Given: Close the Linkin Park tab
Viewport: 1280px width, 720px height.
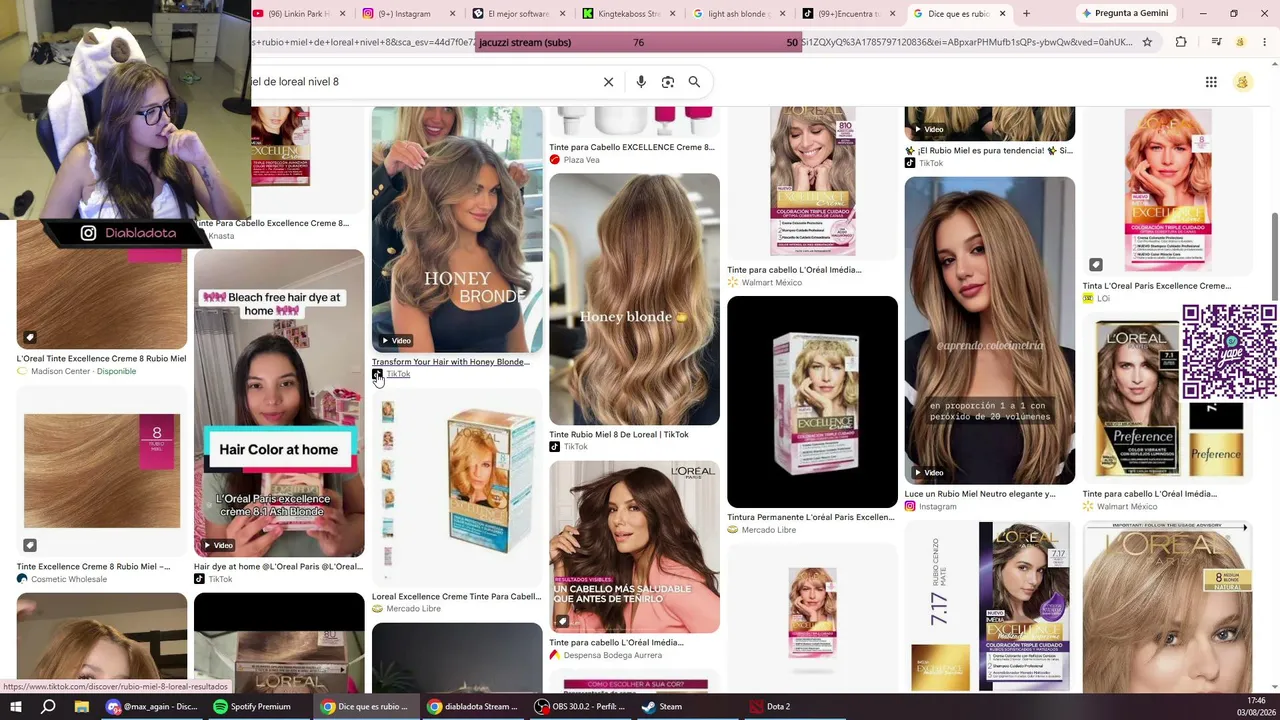Looking at the screenshot, I should click(342, 14).
